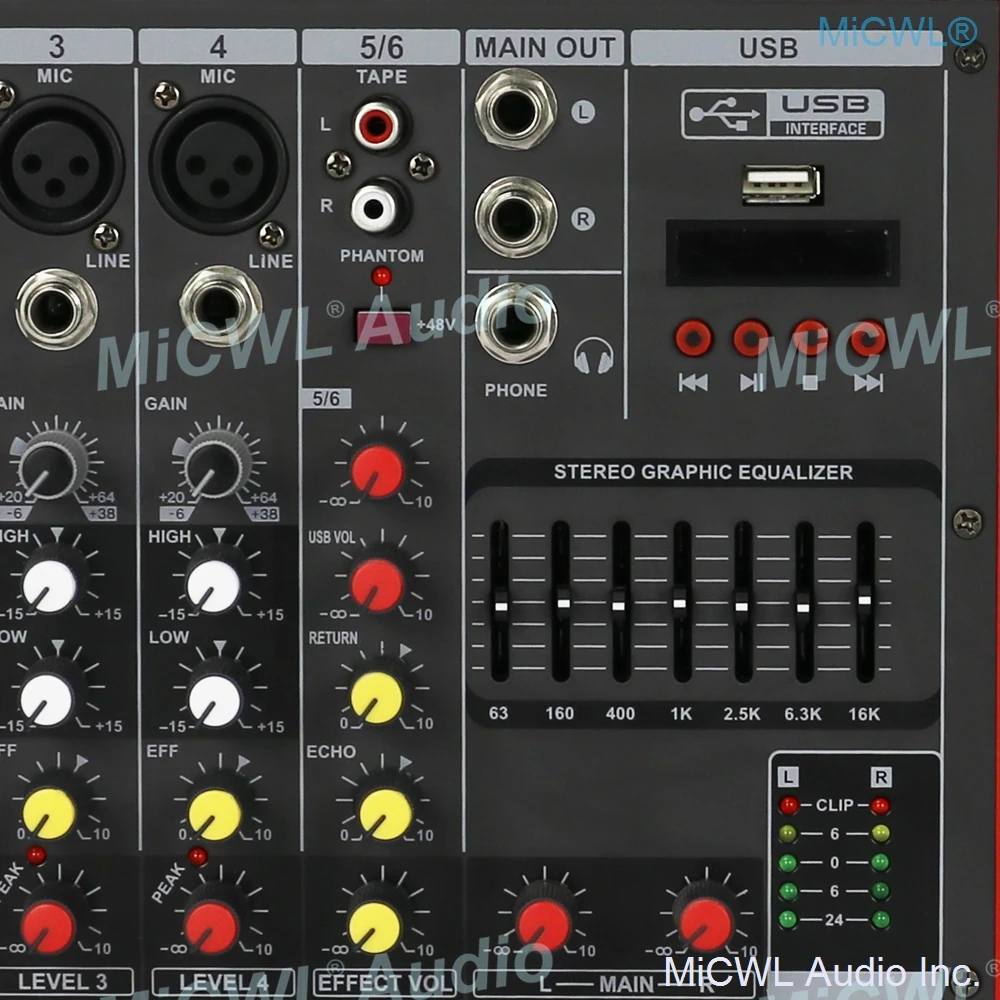Screen dimensions: 1000x1000
Task: Click the USB section header
Action: pyautogui.click(x=787, y=48)
